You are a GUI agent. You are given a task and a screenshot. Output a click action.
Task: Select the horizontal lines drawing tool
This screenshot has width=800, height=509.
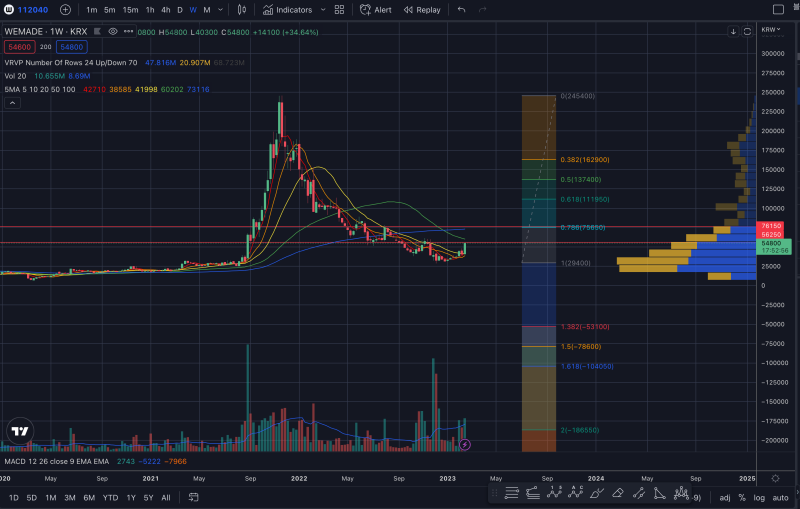[x=511, y=493]
